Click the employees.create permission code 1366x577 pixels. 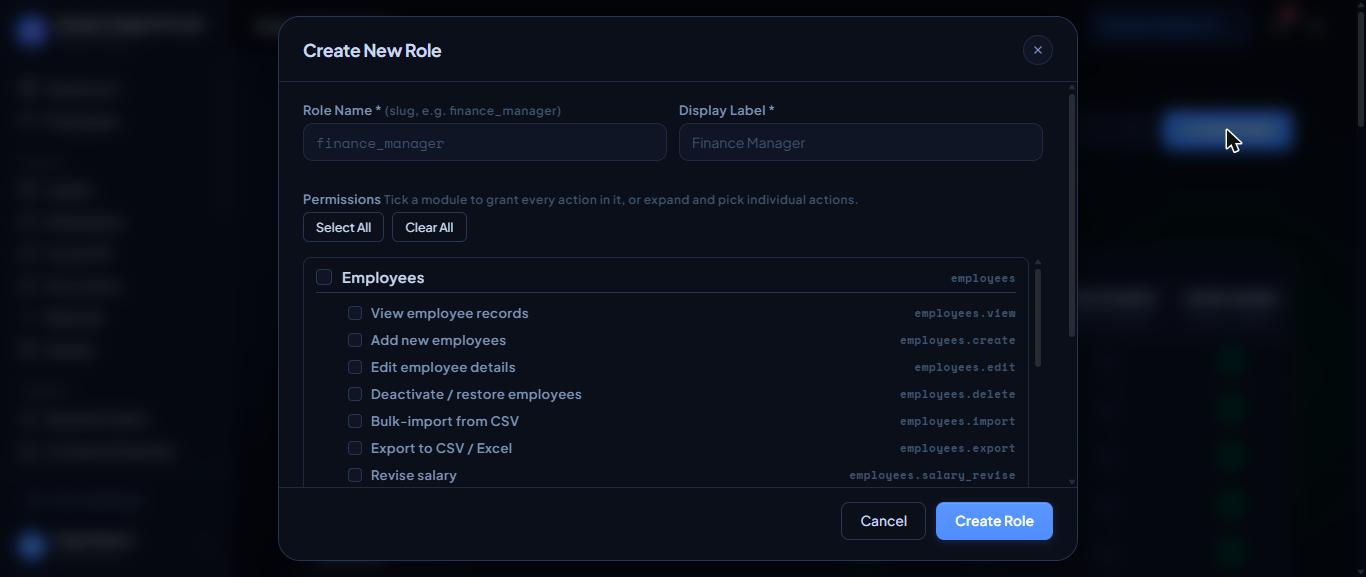tap(957, 340)
